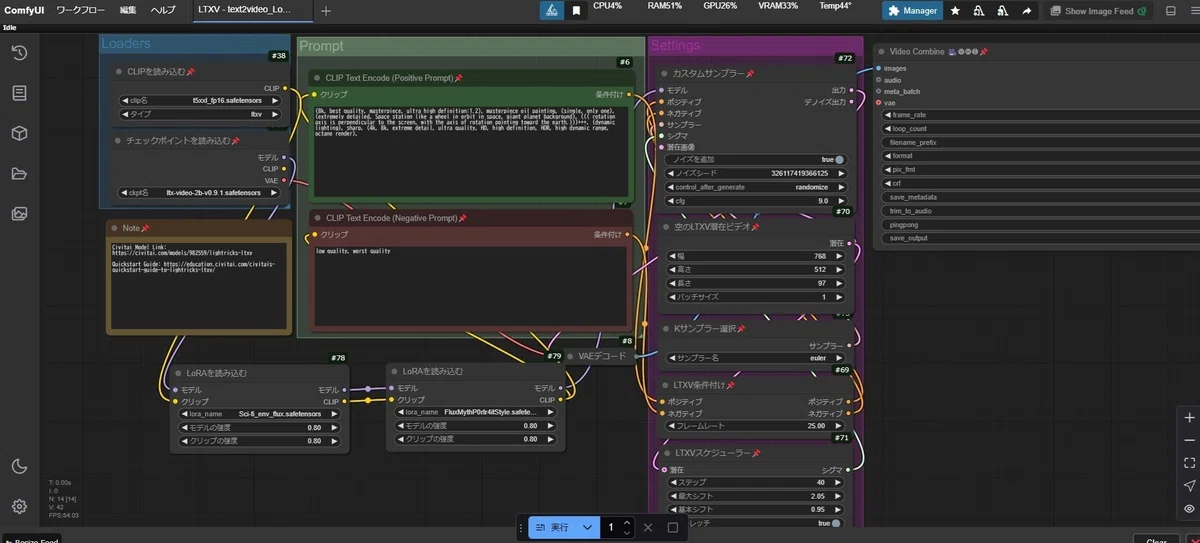
Task: Adjust ステップ 40 value slider
Action: (757, 482)
